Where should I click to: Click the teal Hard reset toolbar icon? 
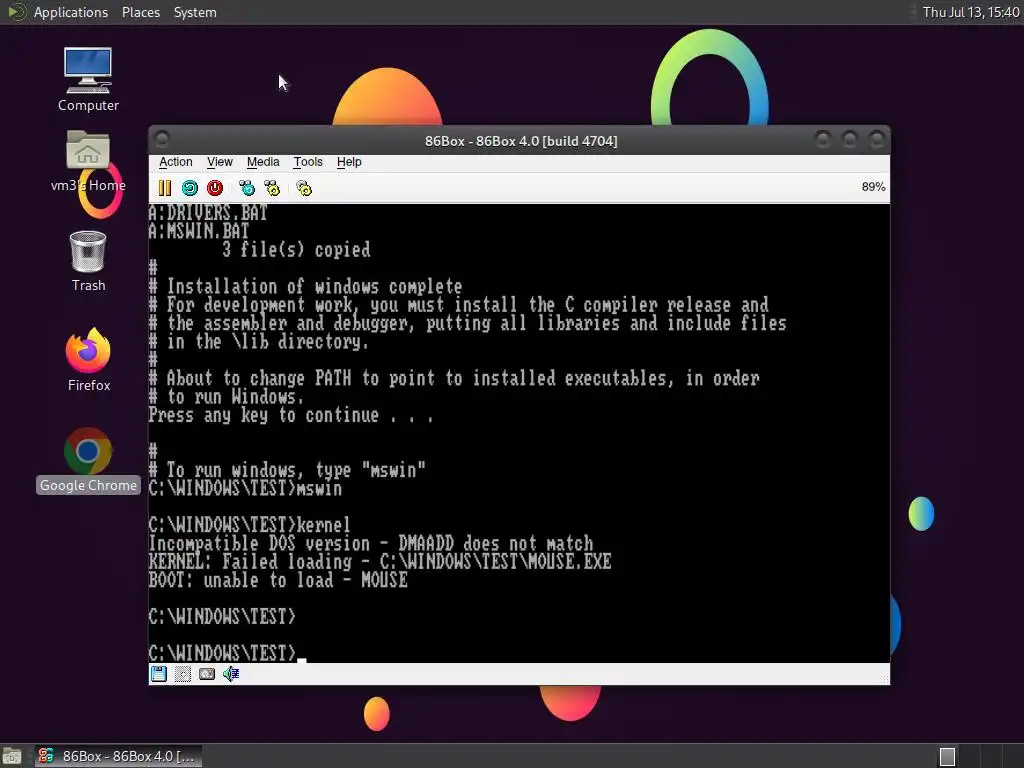click(190, 188)
